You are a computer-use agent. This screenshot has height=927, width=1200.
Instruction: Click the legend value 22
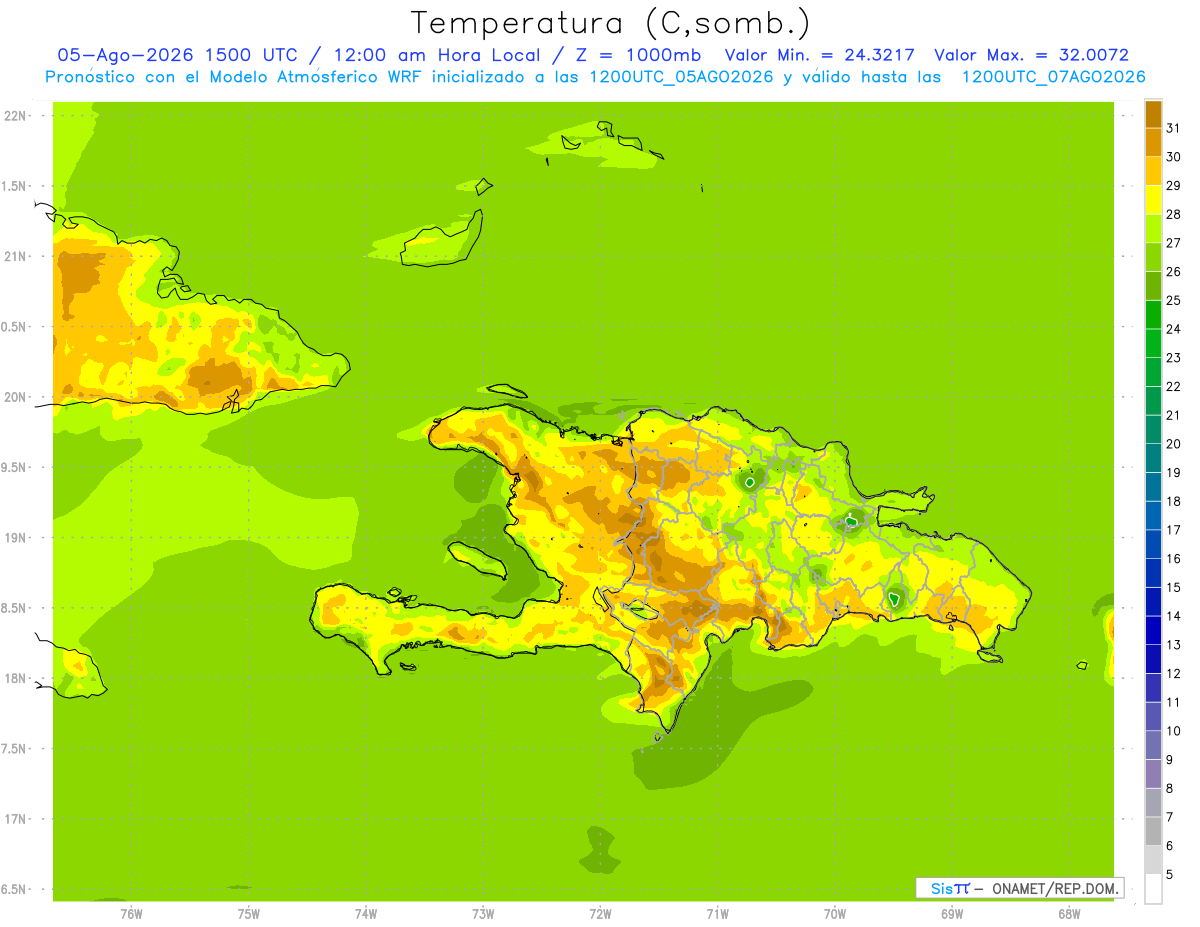[1174, 386]
